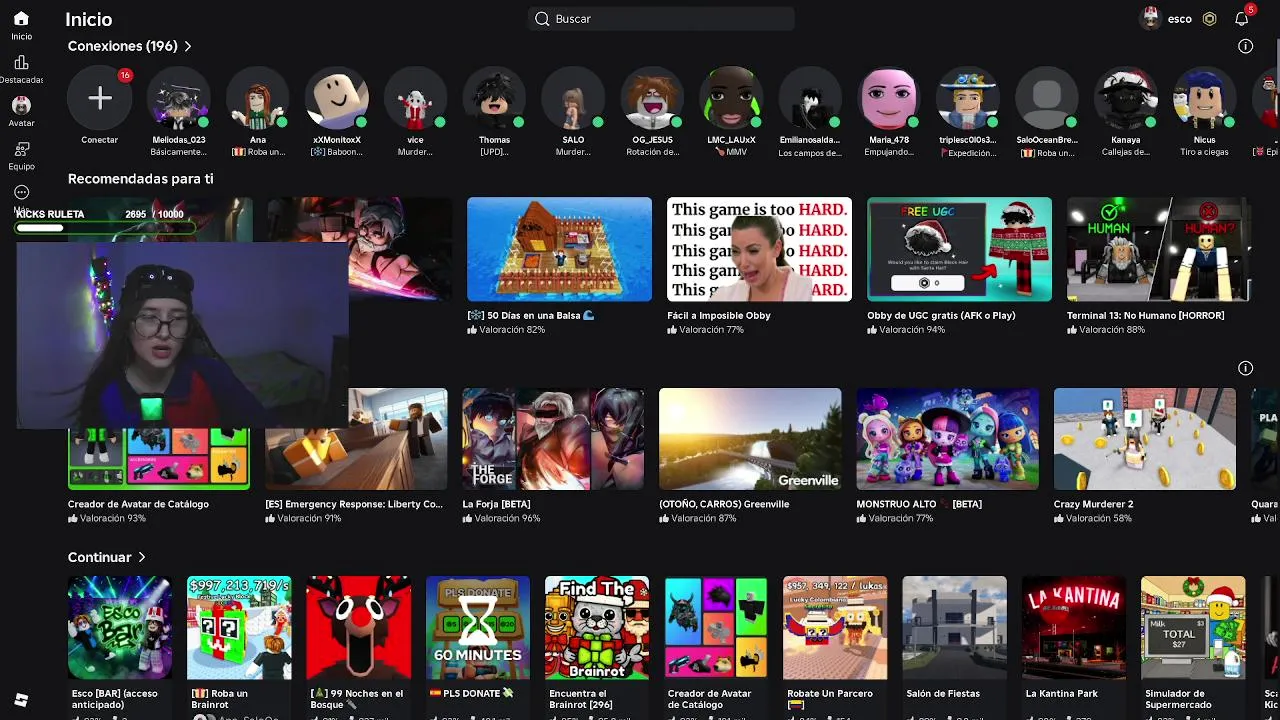1280x720 pixels.
Task: Open the info icon beside Conexiones row
Action: [1245, 46]
